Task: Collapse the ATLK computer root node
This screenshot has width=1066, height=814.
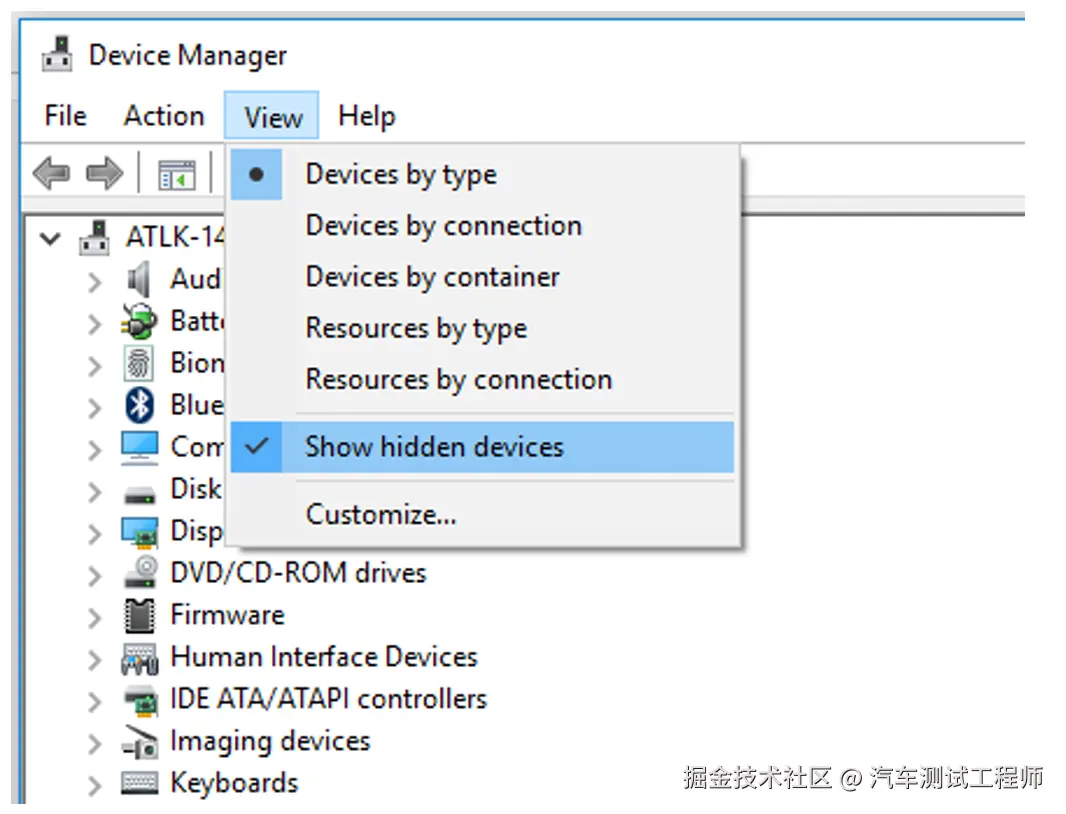Action: click(x=50, y=239)
